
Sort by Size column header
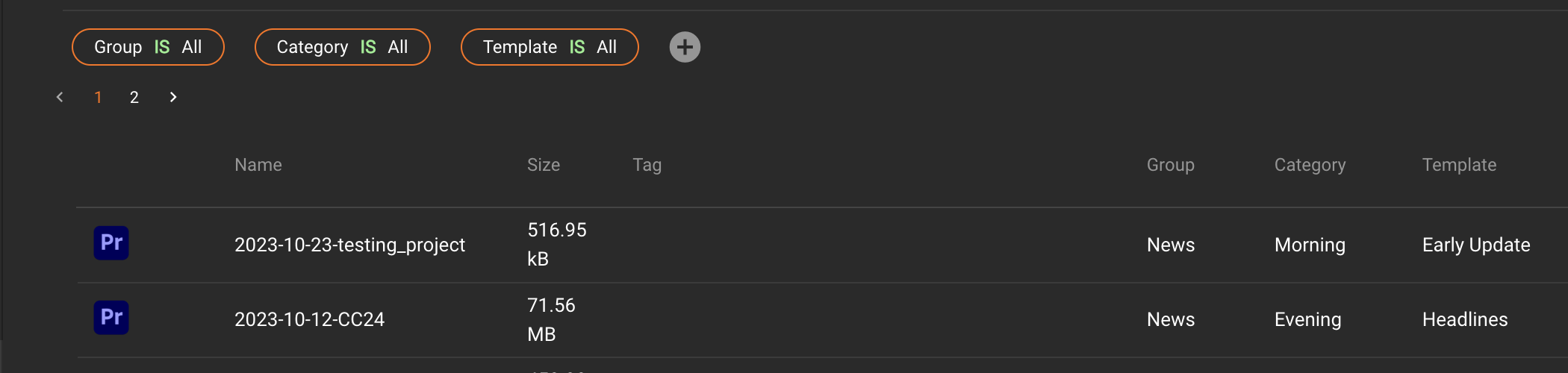[x=544, y=165]
